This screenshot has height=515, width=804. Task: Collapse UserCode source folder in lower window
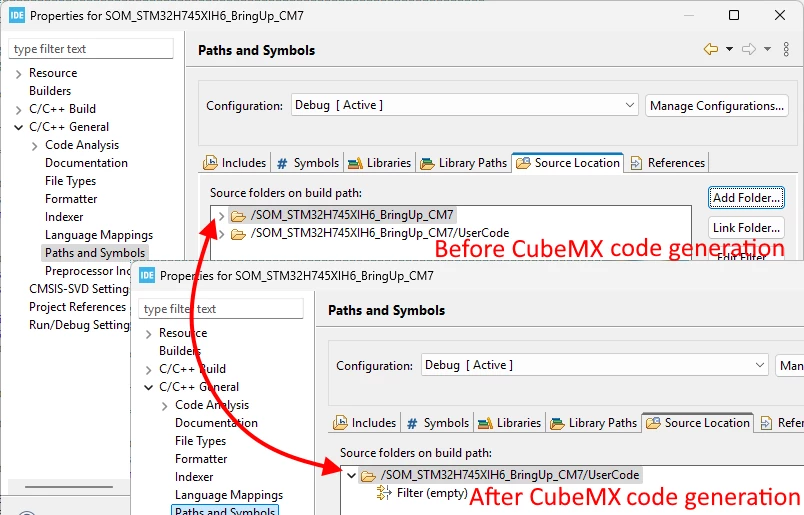click(x=351, y=476)
